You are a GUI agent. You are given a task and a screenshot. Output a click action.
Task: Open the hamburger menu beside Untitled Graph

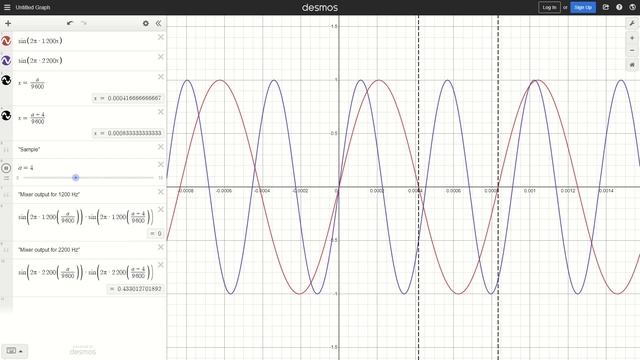[x=7, y=7]
